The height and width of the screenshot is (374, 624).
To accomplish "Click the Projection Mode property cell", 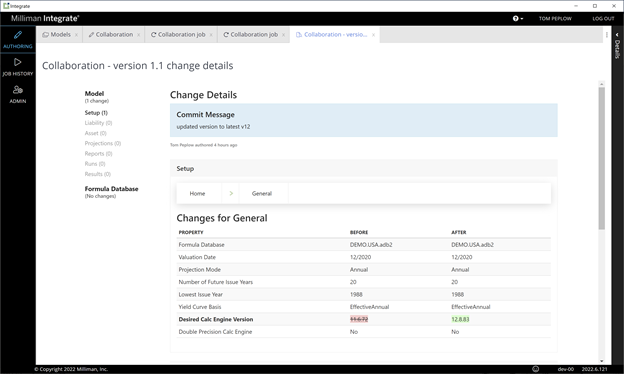I will tap(199, 269).
